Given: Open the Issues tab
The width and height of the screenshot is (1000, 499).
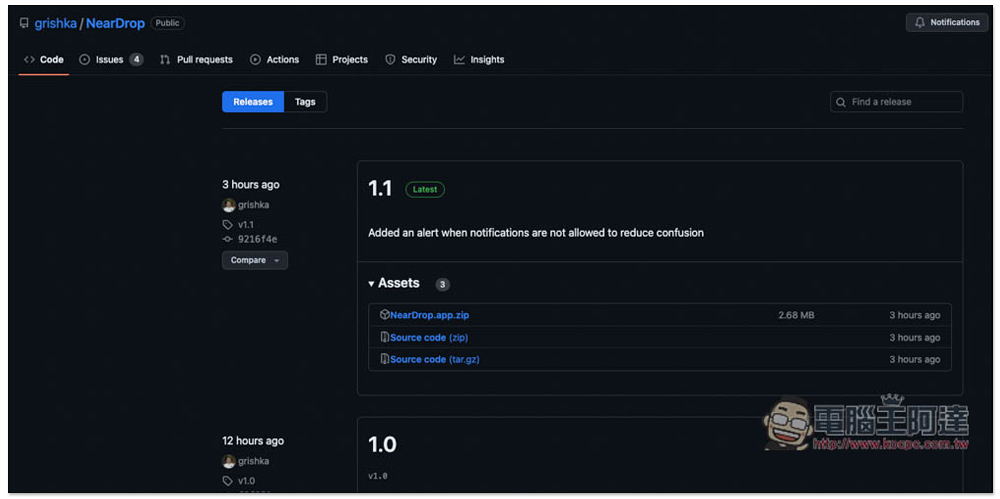Looking at the screenshot, I should pyautogui.click(x=110, y=60).
